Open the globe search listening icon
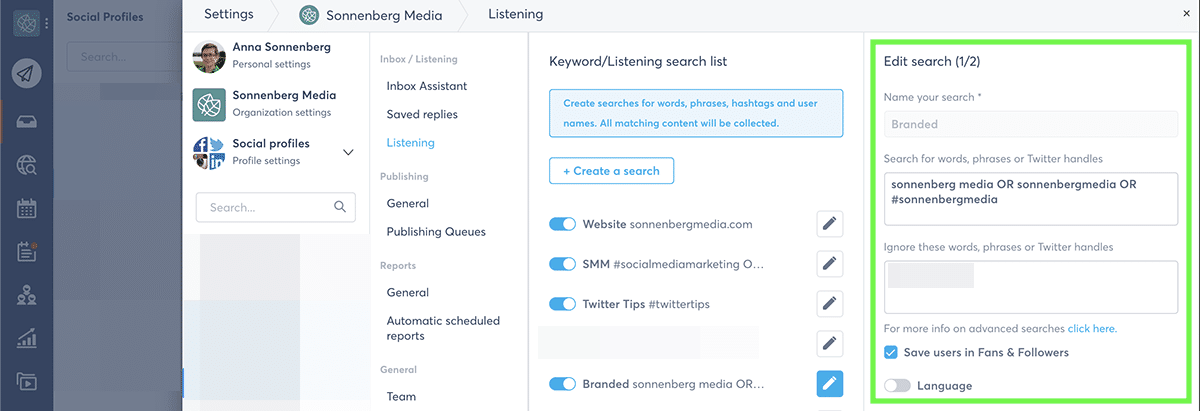 (27, 165)
